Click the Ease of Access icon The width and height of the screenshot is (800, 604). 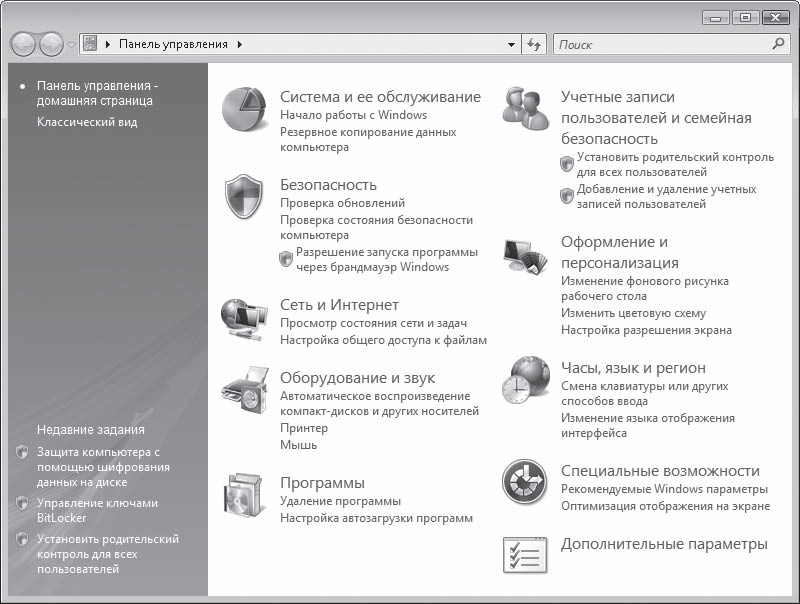[524, 482]
